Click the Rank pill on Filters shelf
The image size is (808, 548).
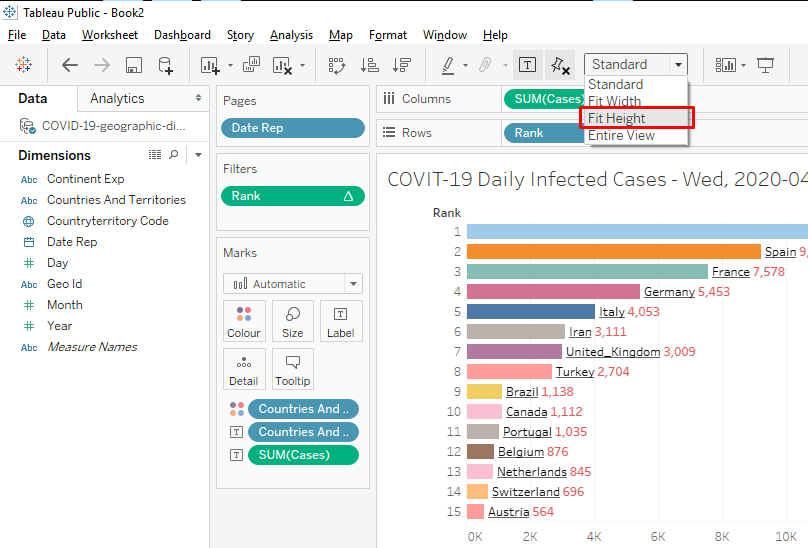point(292,196)
